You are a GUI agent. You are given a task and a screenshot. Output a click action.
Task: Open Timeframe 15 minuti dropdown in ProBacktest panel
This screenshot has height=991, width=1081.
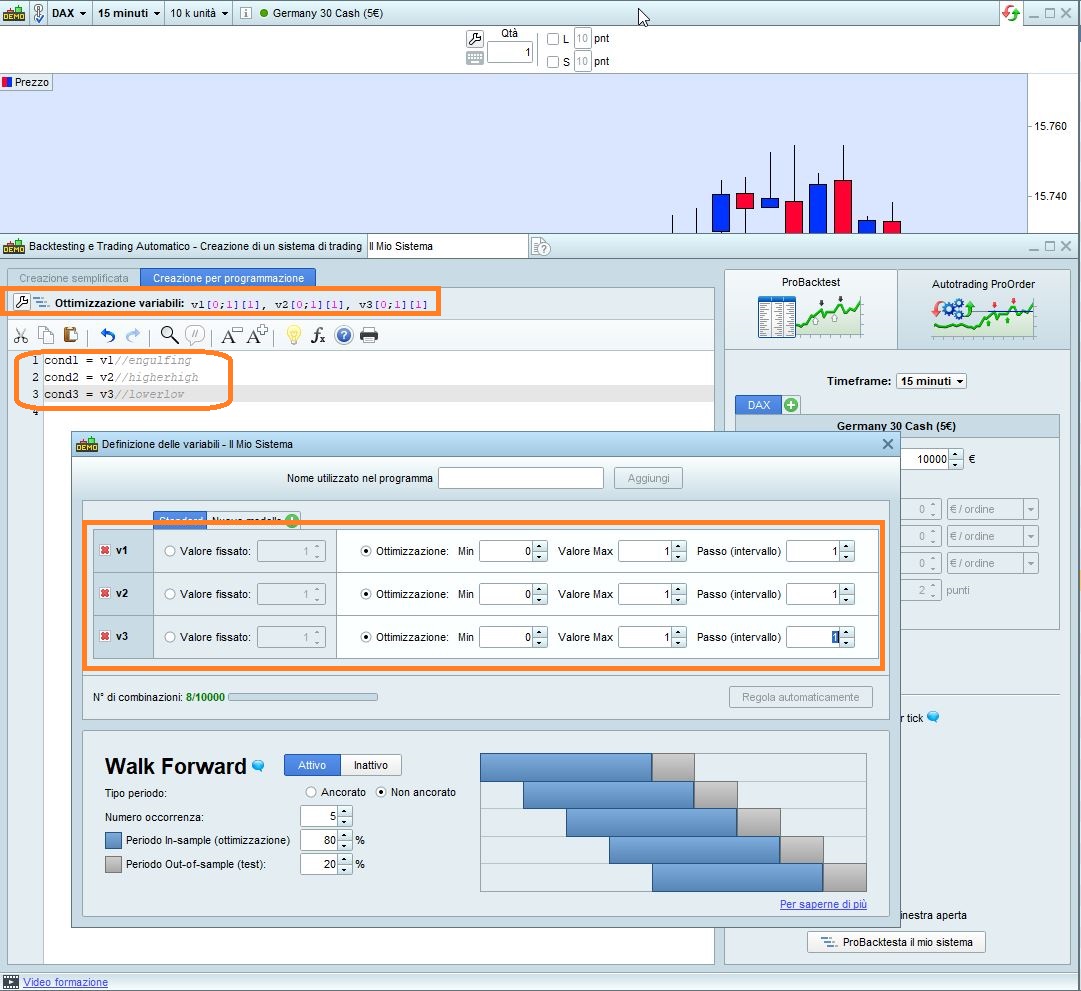click(931, 381)
